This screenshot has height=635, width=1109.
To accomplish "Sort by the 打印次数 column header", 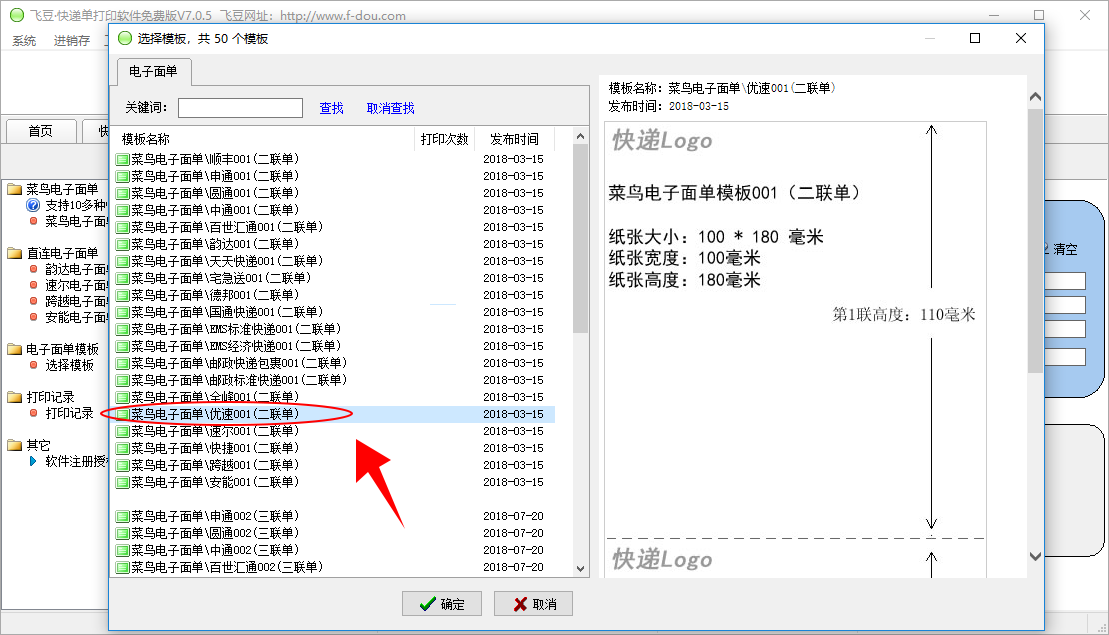I will [444, 139].
